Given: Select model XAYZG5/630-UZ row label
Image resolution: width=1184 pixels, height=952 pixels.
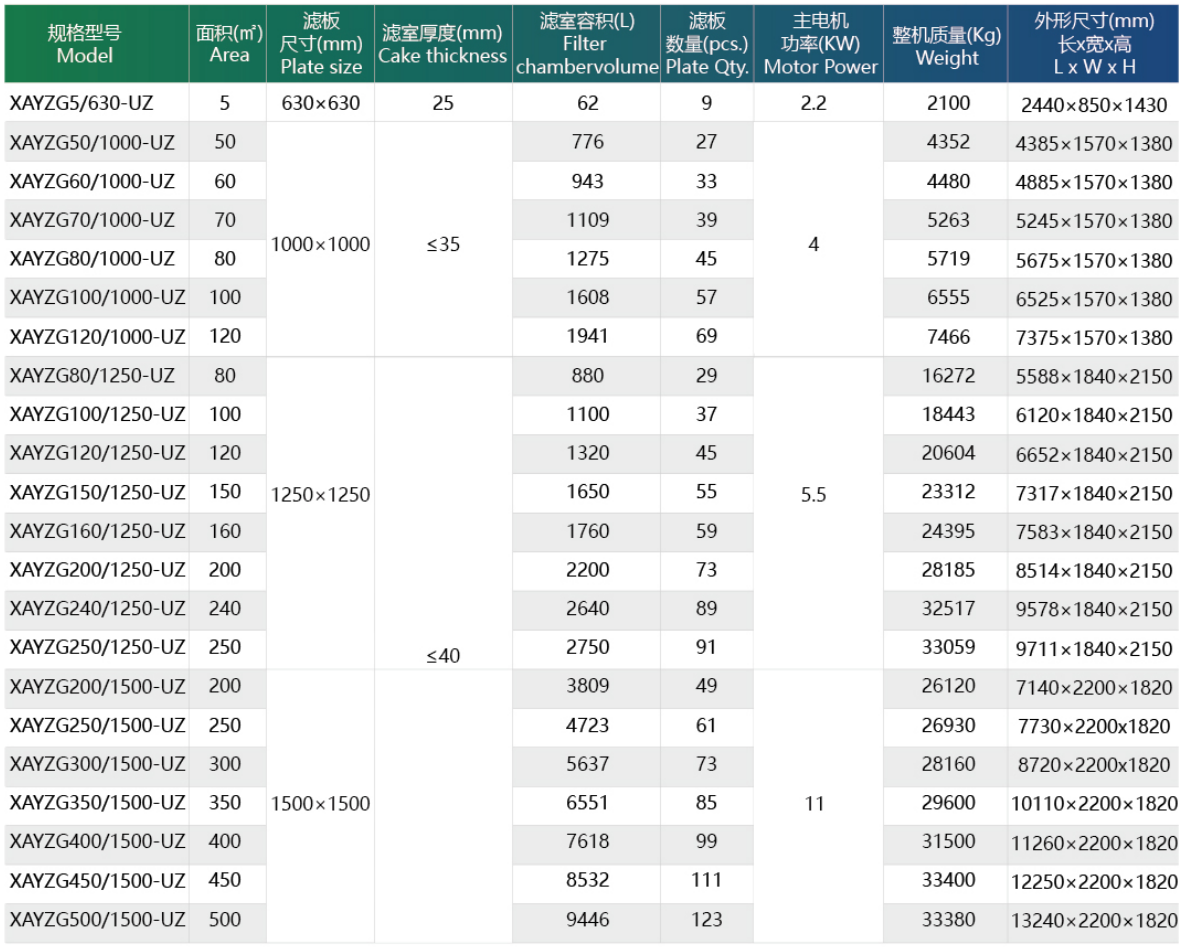Looking at the screenshot, I should tap(82, 102).
